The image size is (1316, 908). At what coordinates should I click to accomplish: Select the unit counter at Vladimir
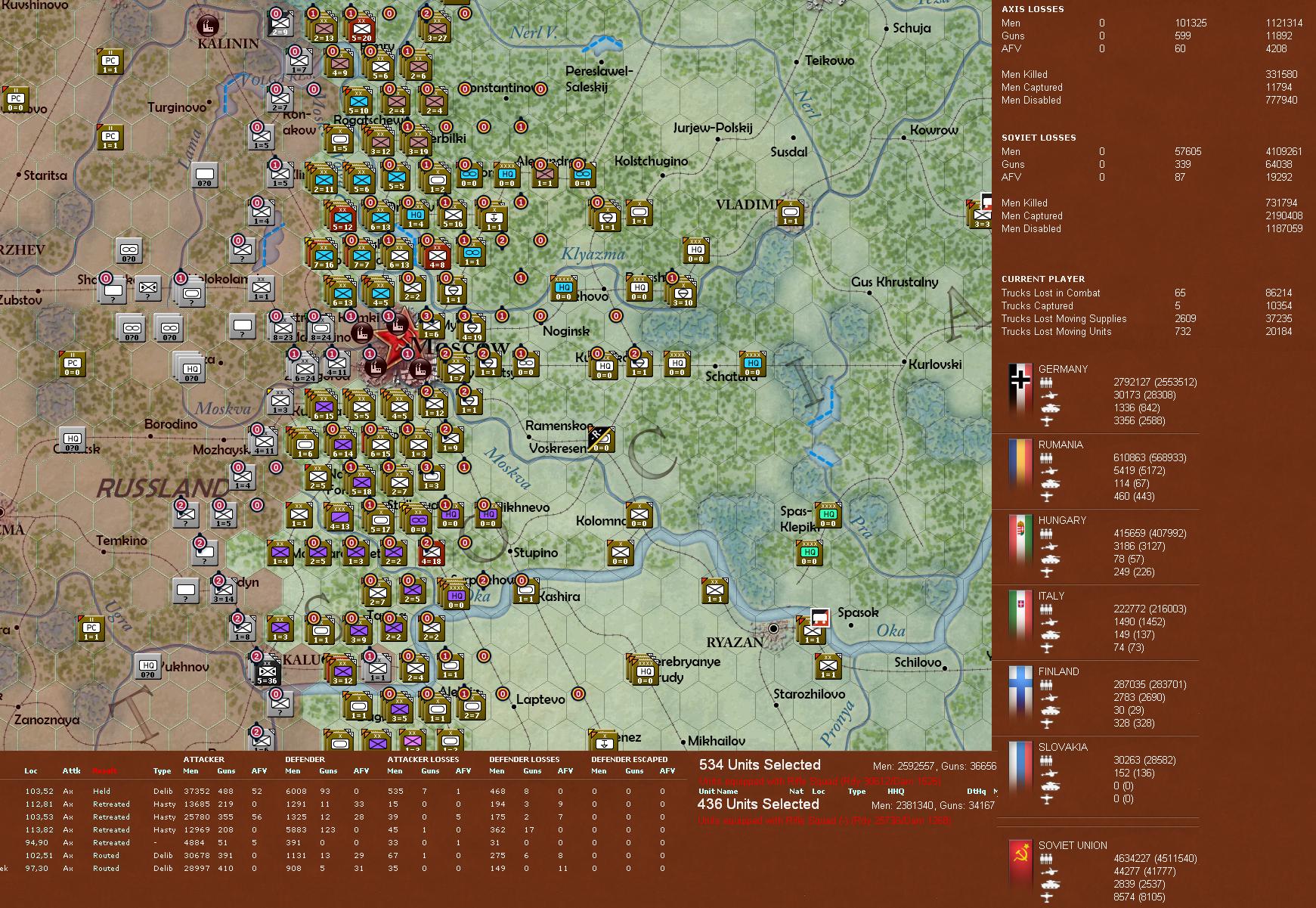tap(791, 212)
